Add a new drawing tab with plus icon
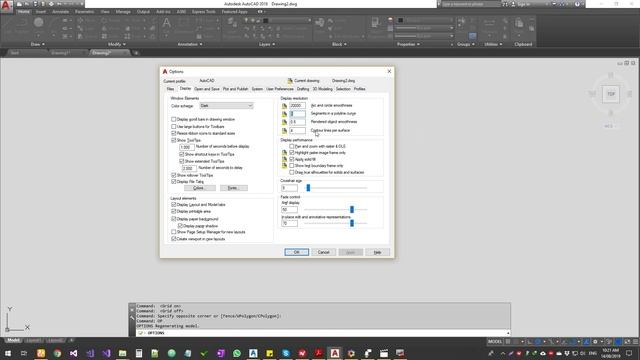Viewport: 640px width, 360px height. pos(136,53)
